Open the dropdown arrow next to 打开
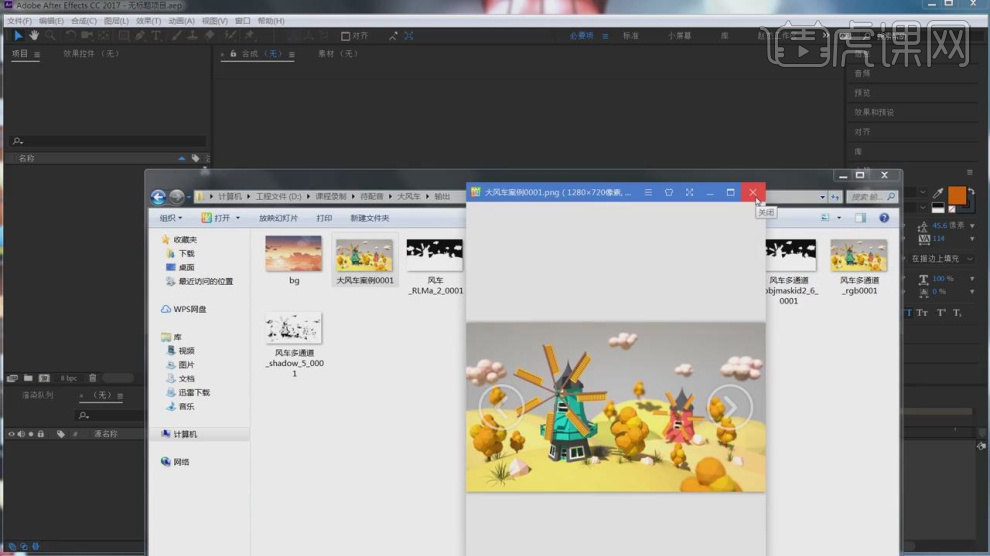 238,218
